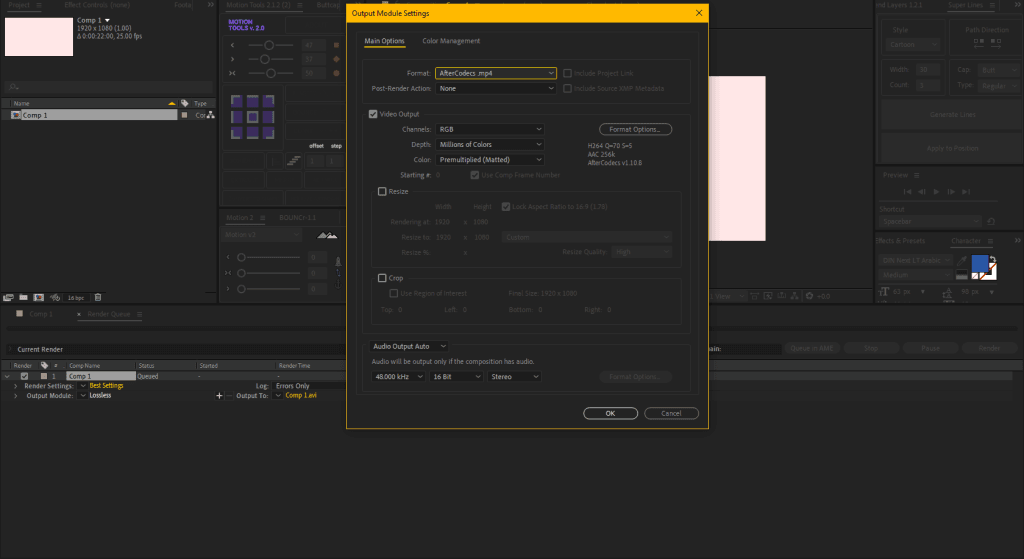Create a new folder in Project panel

click(24, 298)
